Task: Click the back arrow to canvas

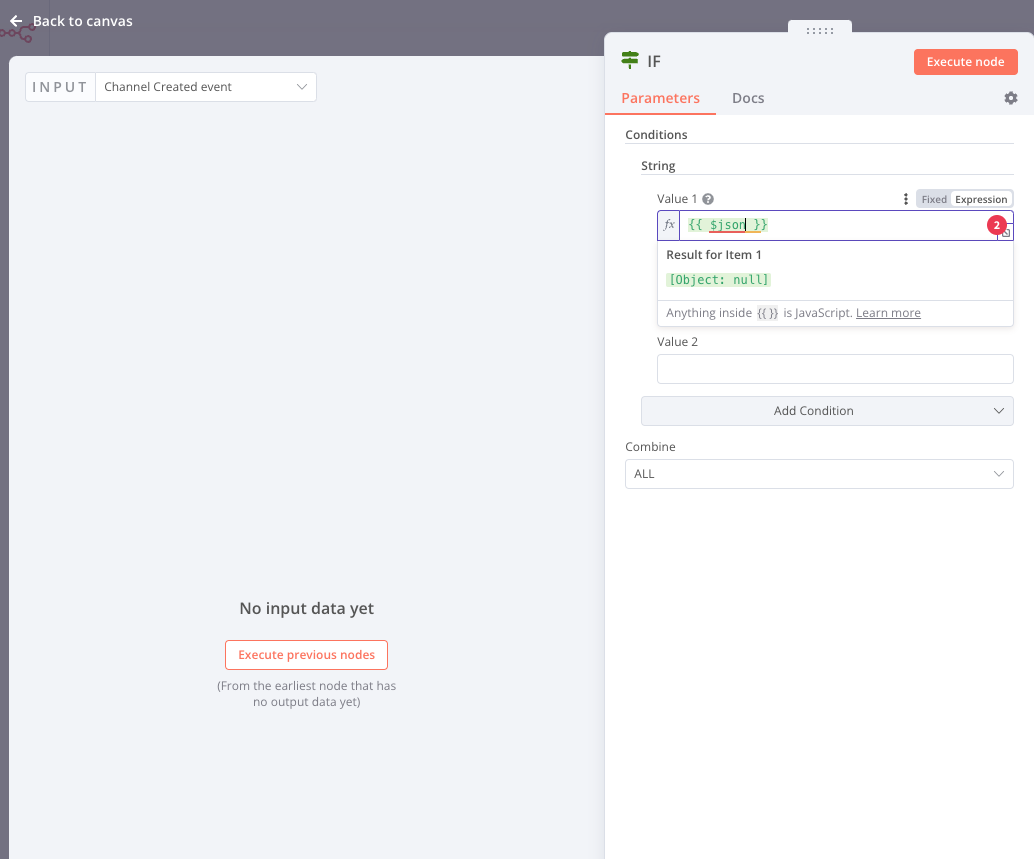Action: pos(16,21)
